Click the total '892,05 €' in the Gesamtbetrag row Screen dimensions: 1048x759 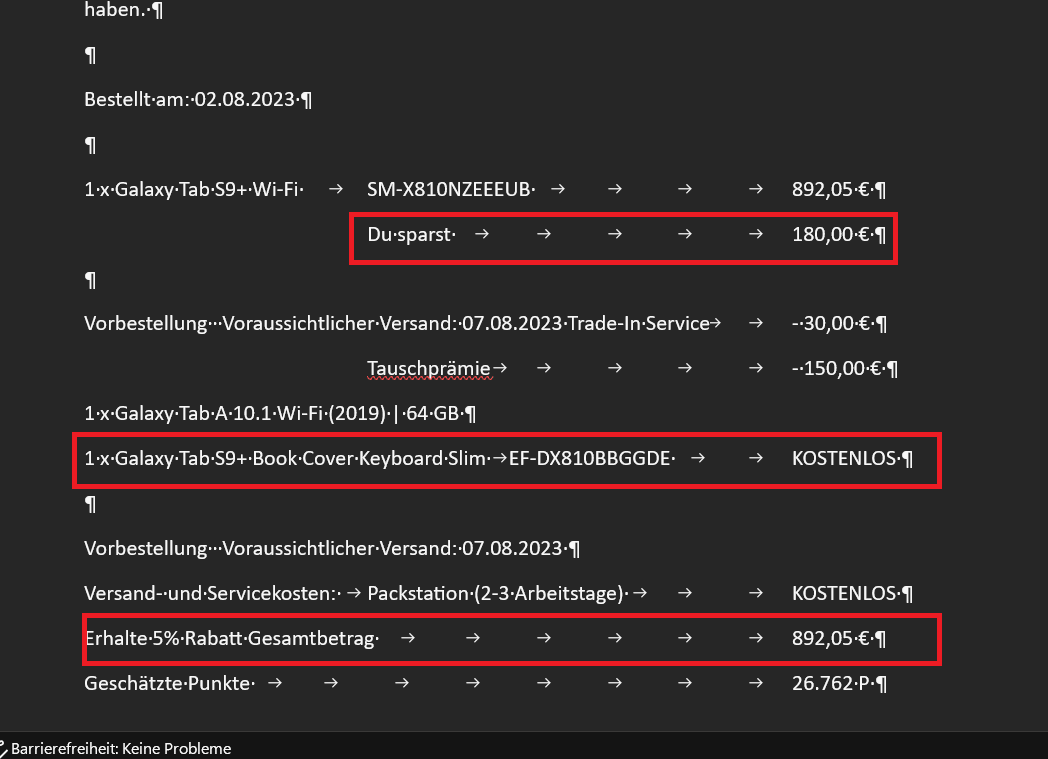point(830,638)
